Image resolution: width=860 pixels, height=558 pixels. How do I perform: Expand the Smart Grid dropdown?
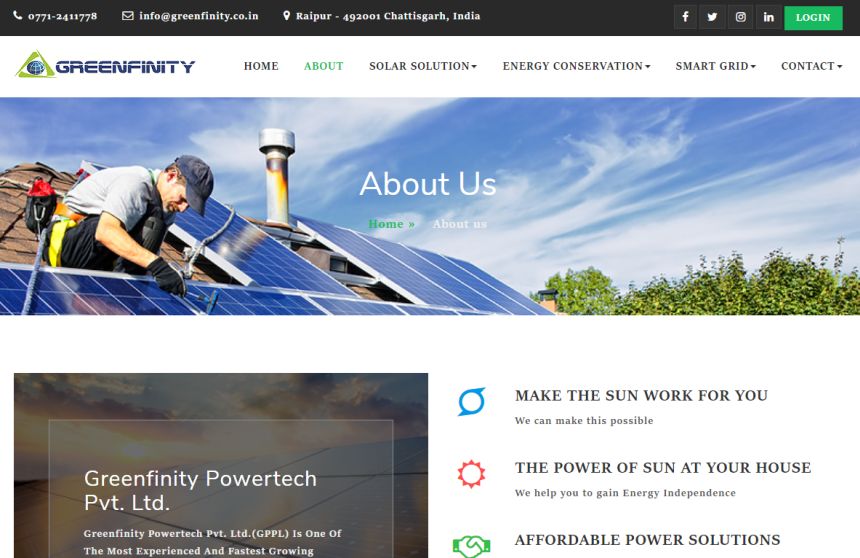click(716, 66)
